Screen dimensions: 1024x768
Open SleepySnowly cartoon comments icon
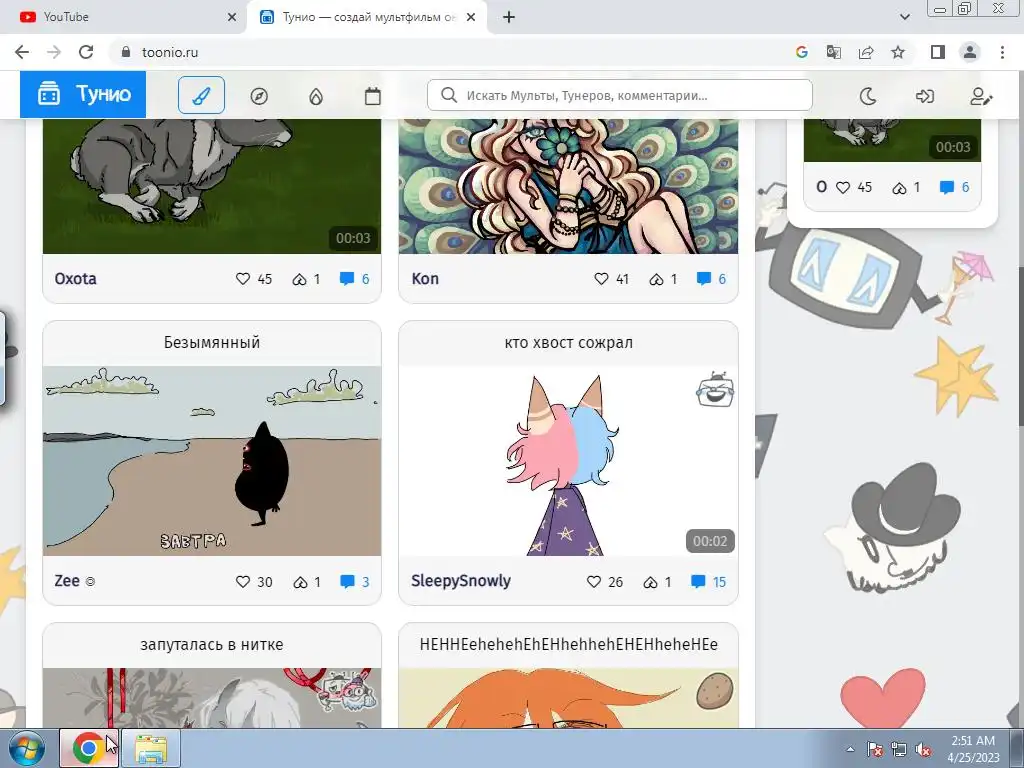coord(698,581)
